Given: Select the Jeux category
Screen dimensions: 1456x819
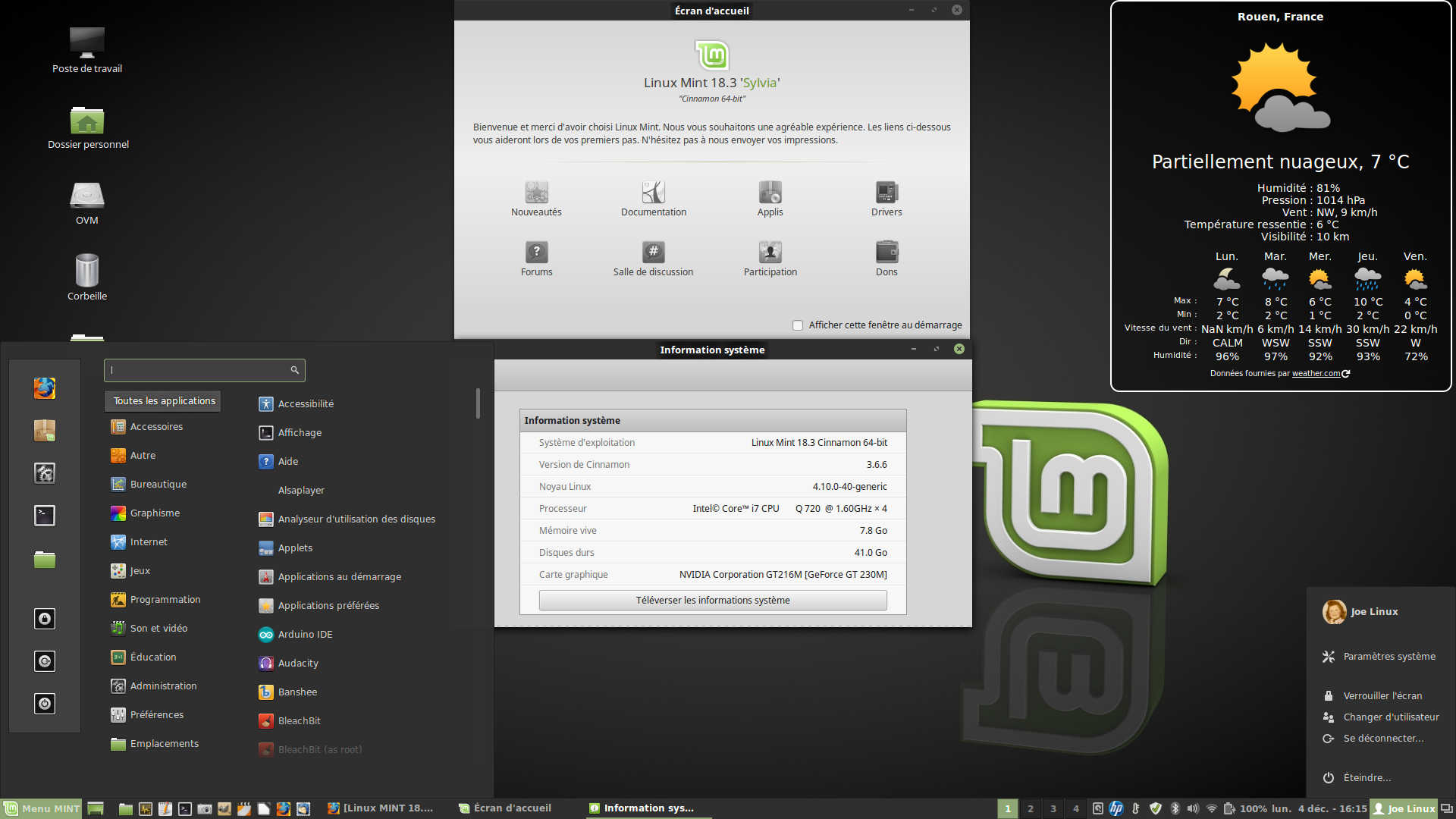Looking at the screenshot, I should (130, 571).
